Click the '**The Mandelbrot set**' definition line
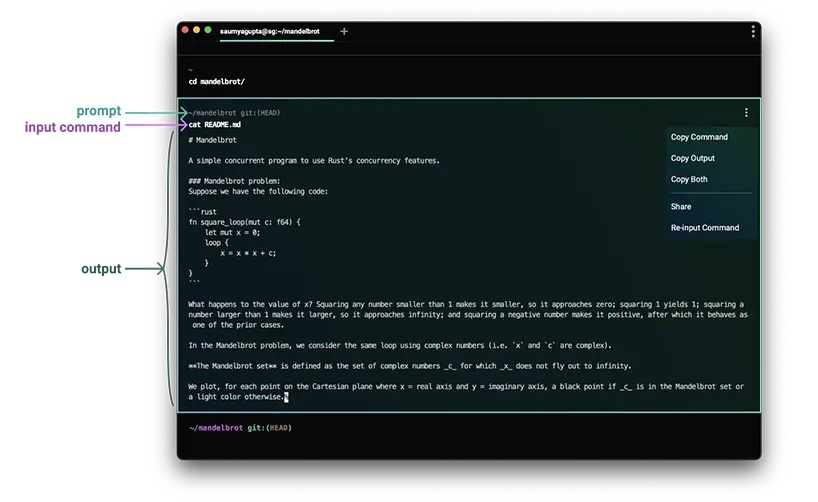Screen dimensions: 818x502 click(410, 366)
